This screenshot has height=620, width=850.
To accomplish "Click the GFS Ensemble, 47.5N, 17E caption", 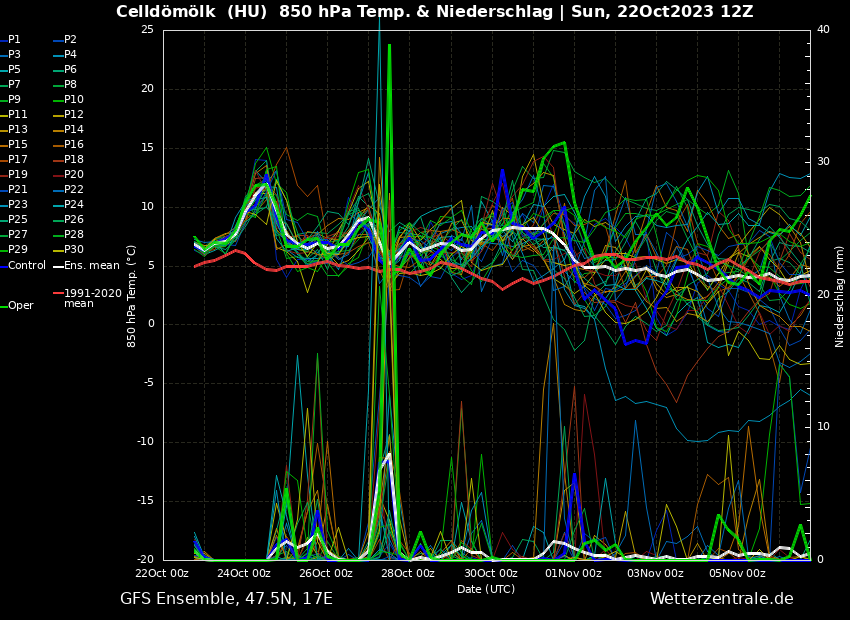I will [226, 599].
